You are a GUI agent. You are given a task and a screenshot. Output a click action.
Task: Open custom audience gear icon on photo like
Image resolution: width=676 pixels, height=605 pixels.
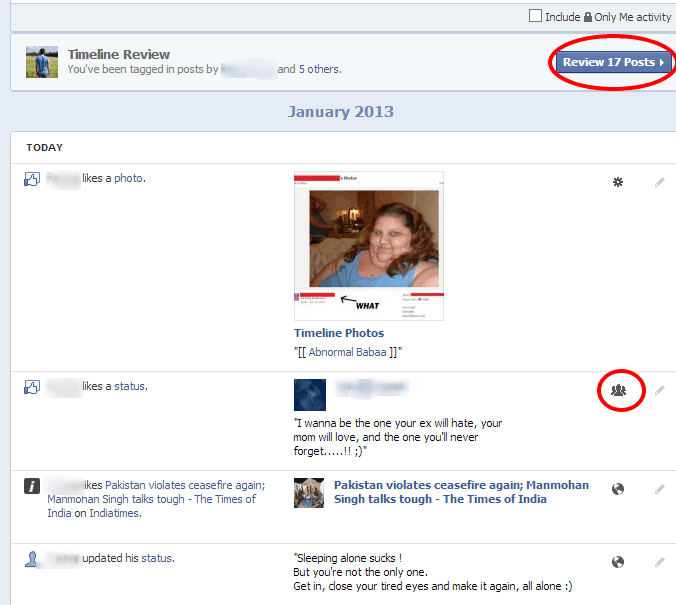618,182
